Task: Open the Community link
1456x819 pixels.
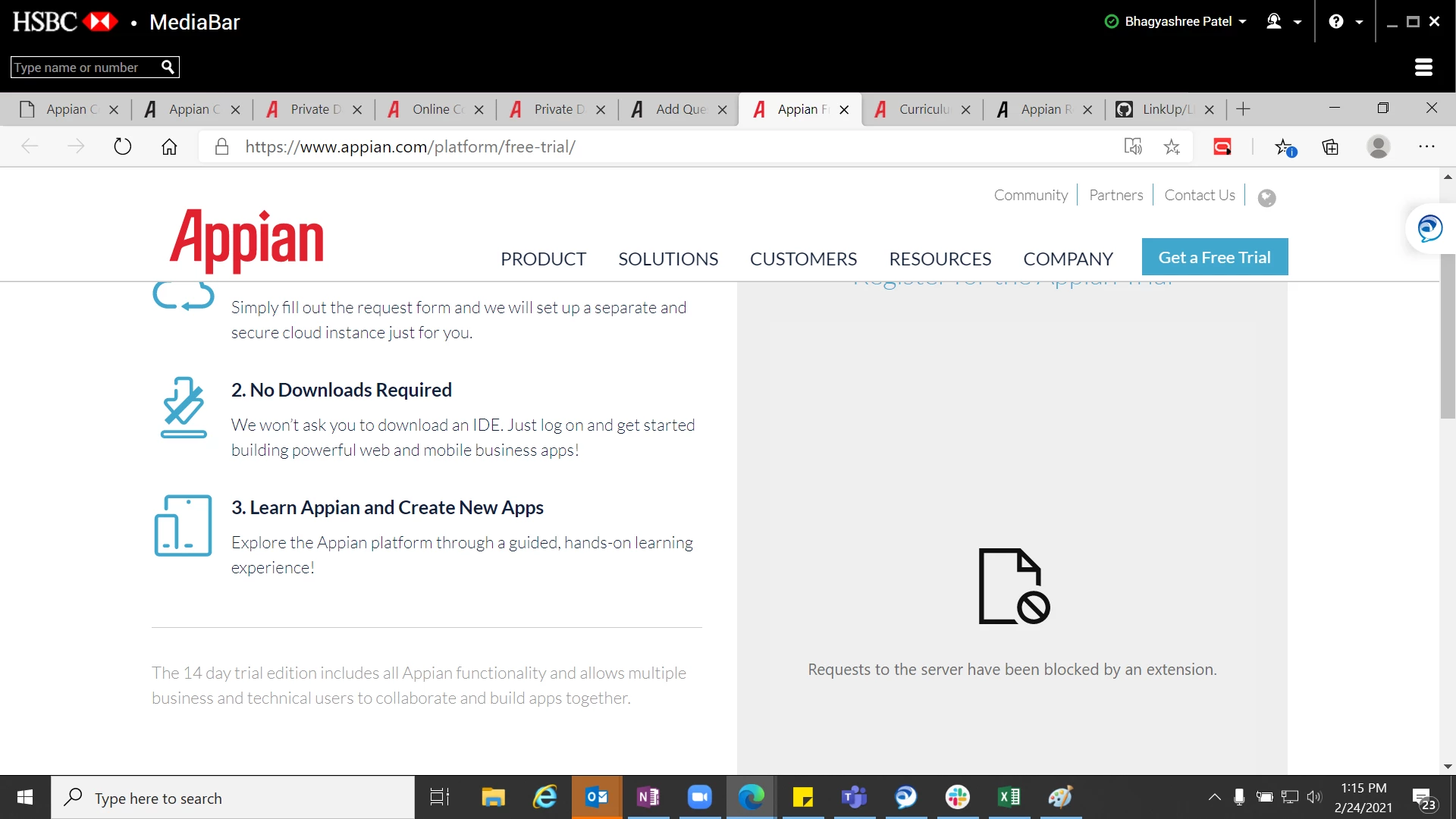Action: (1031, 195)
